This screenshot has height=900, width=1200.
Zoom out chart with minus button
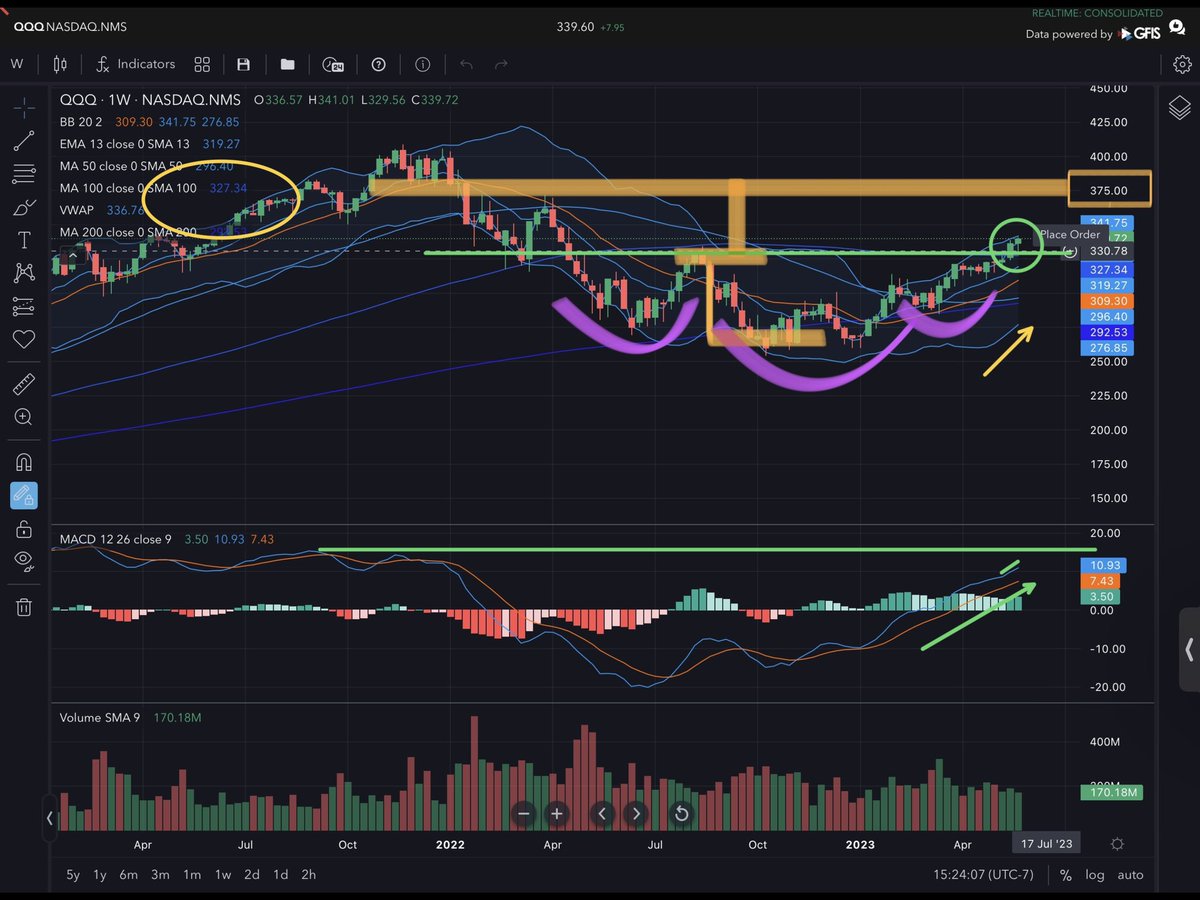pos(523,814)
